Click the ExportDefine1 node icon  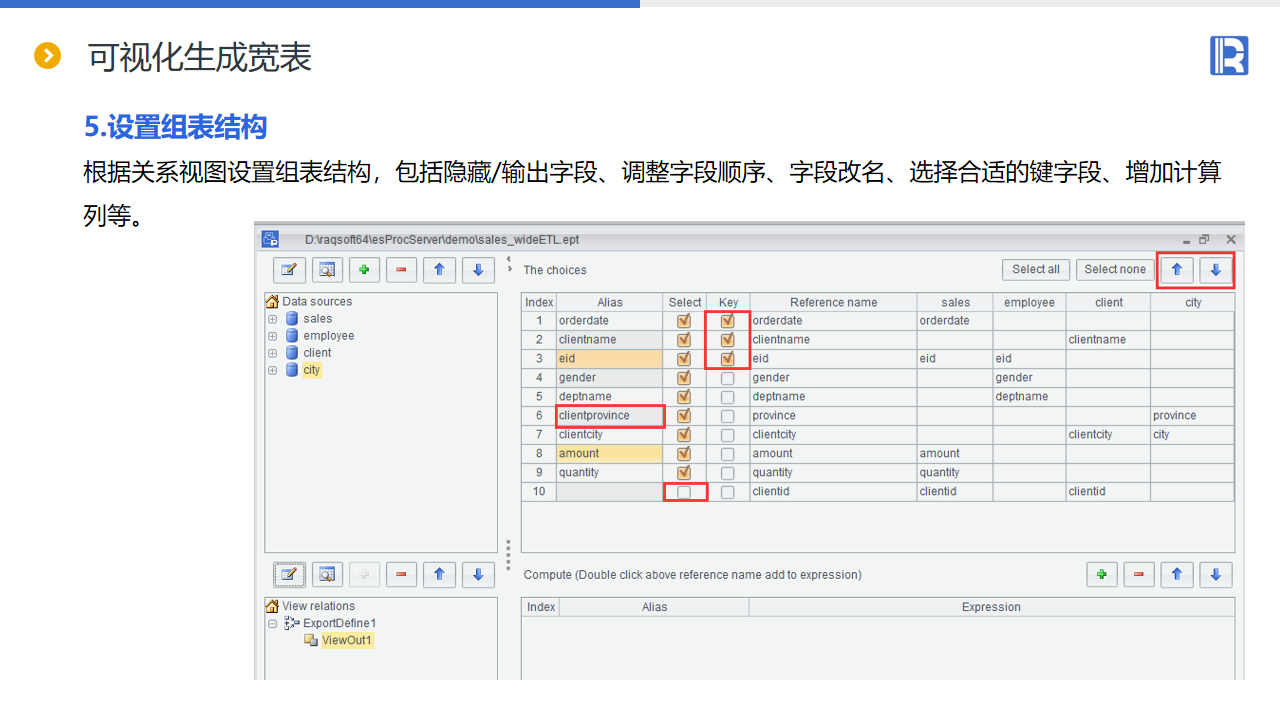[x=292, y=623]
